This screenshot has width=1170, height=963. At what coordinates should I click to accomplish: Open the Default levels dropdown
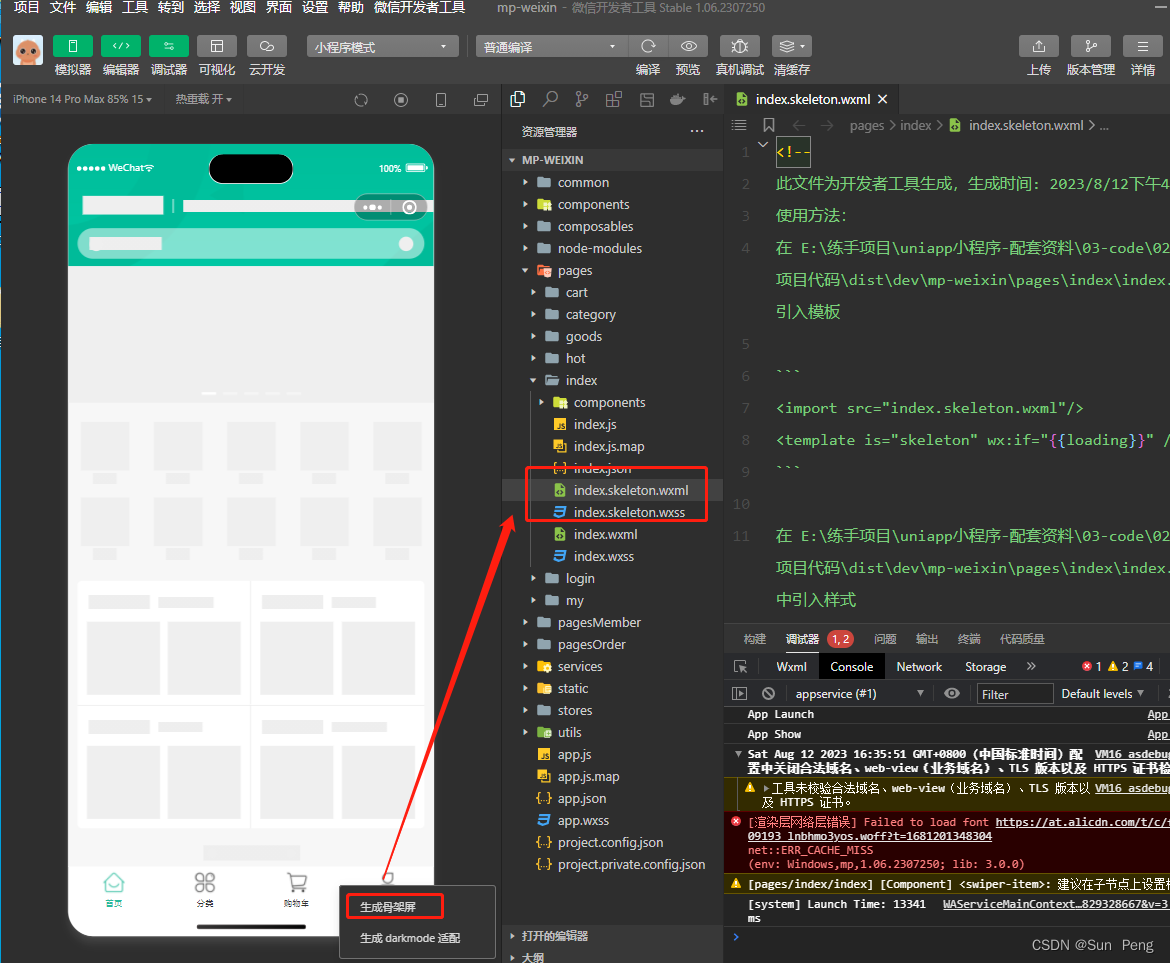(x=1102, y=694)
